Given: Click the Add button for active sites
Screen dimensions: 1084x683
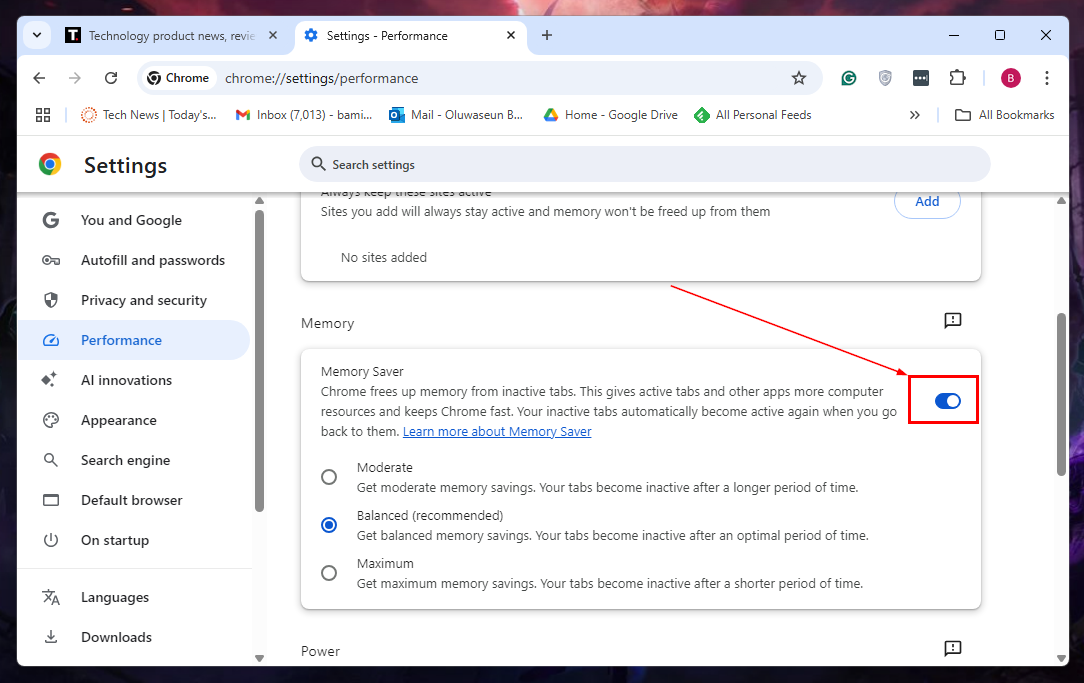Looking at the screenshot, I should tap(926, 202).
